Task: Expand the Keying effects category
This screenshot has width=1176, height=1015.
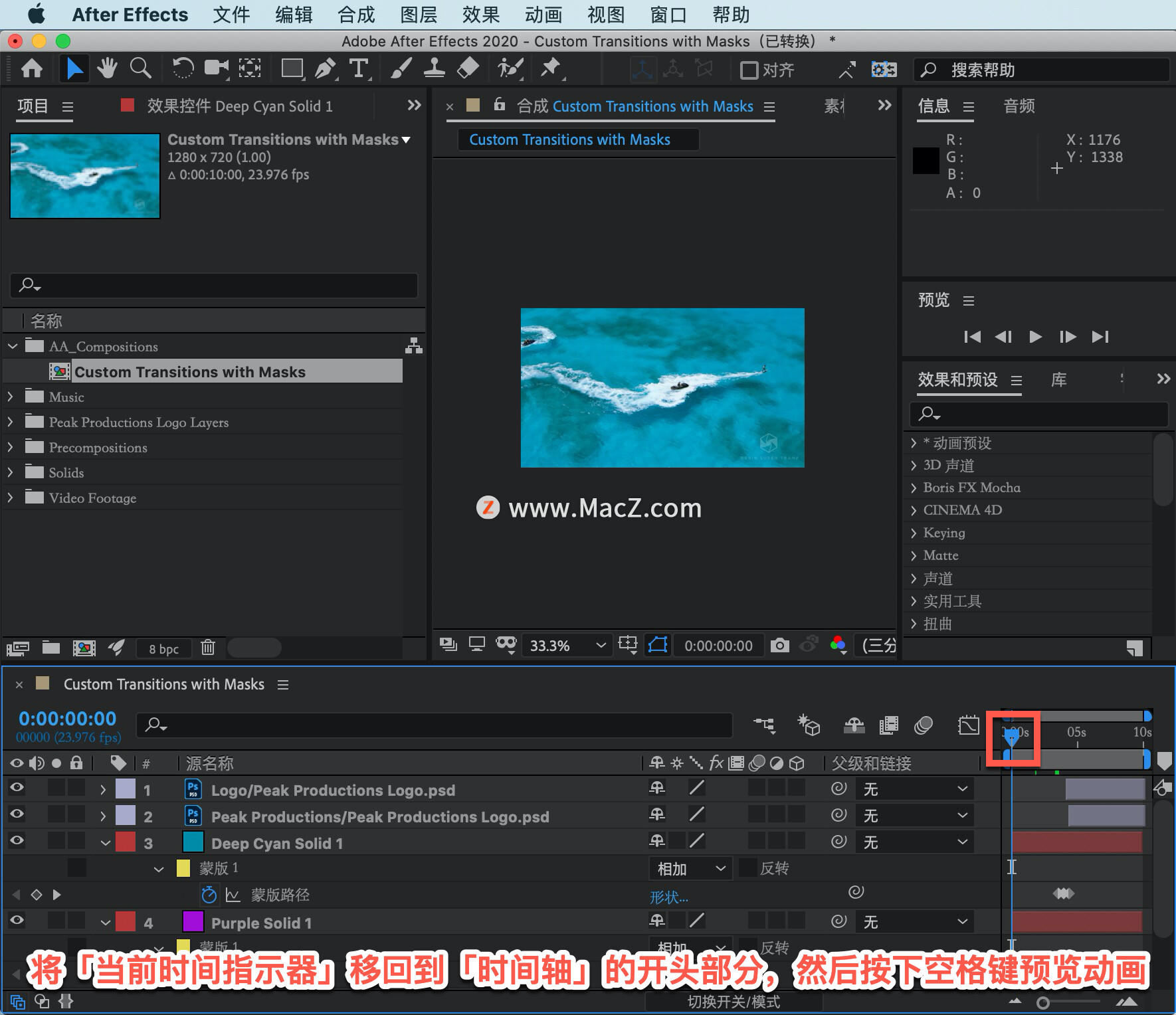Action: (914, 533)
